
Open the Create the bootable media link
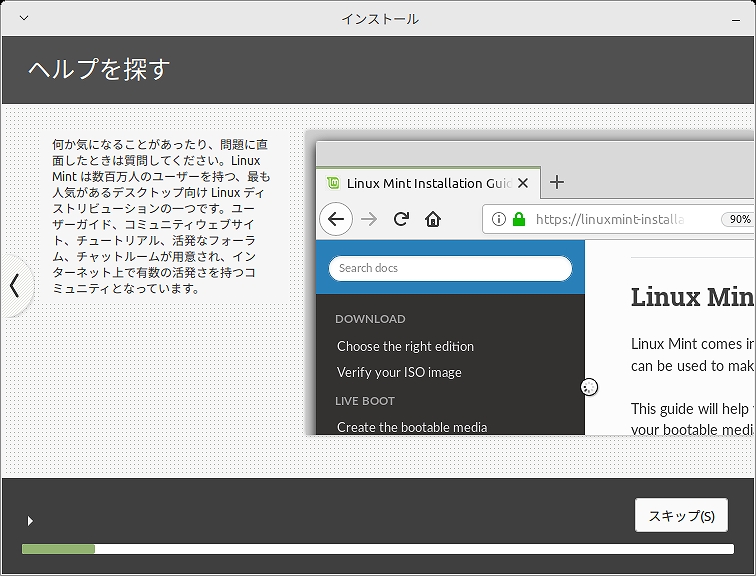412,427
